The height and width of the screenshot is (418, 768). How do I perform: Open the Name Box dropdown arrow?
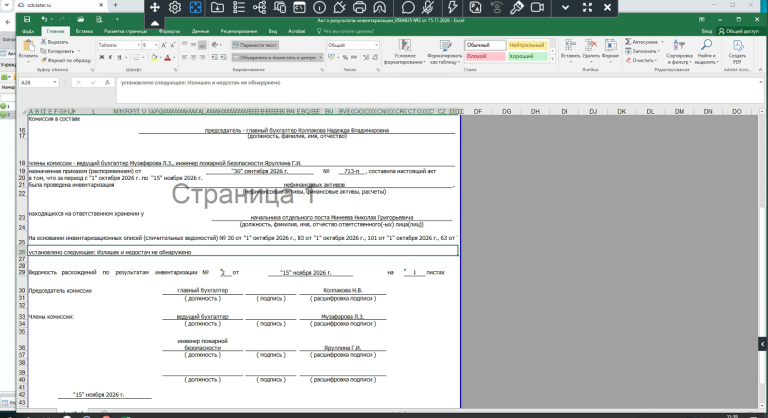point(54,82)
